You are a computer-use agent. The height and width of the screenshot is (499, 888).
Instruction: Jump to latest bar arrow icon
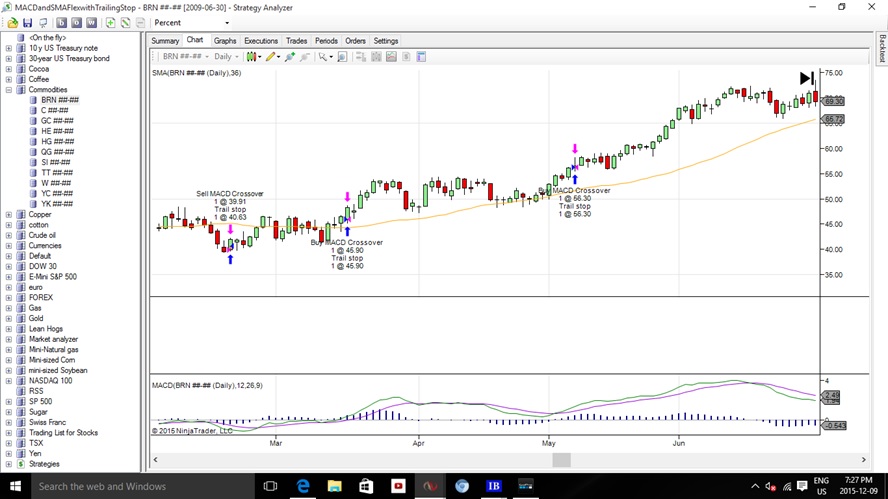pyautogui.click(x=807, y=78)
